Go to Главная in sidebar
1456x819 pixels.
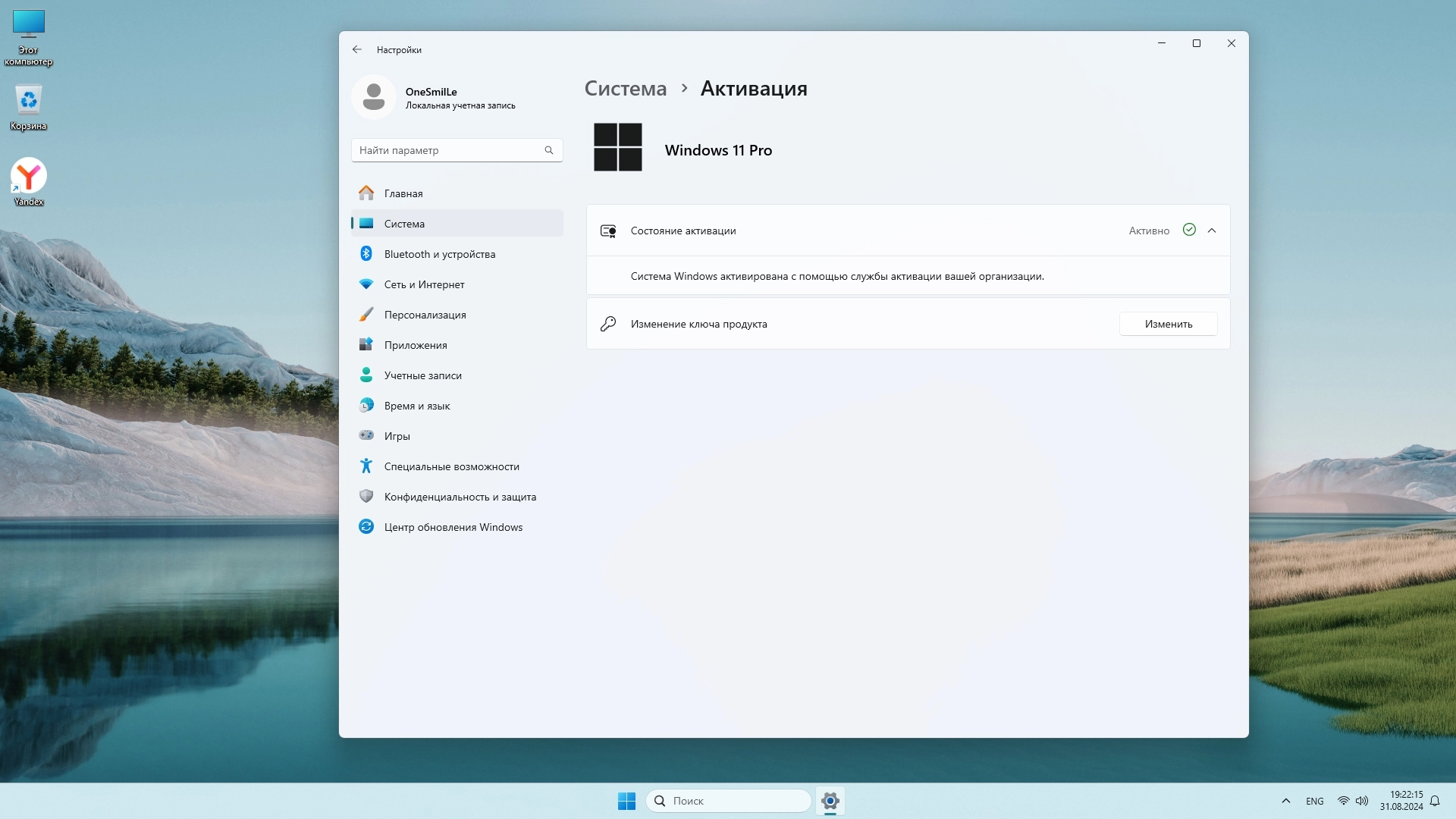tap(403, 193)
